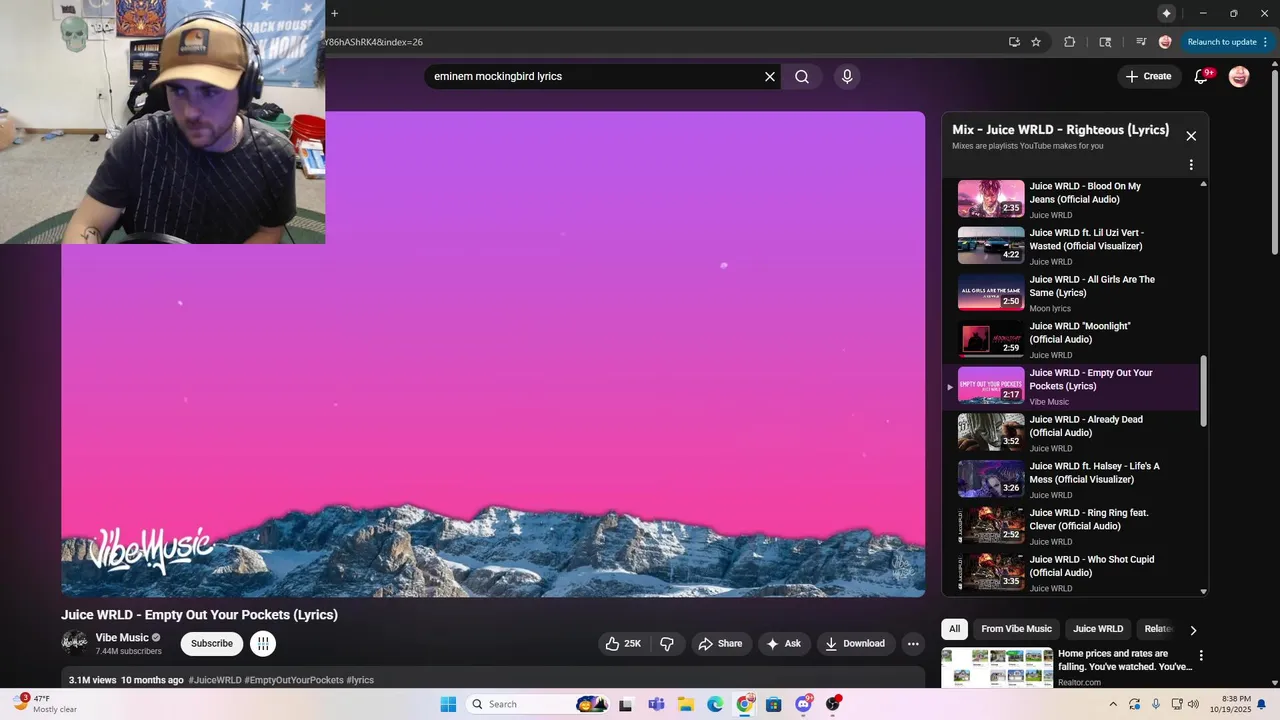Open YouTube notifications bell

(1202, 76)
